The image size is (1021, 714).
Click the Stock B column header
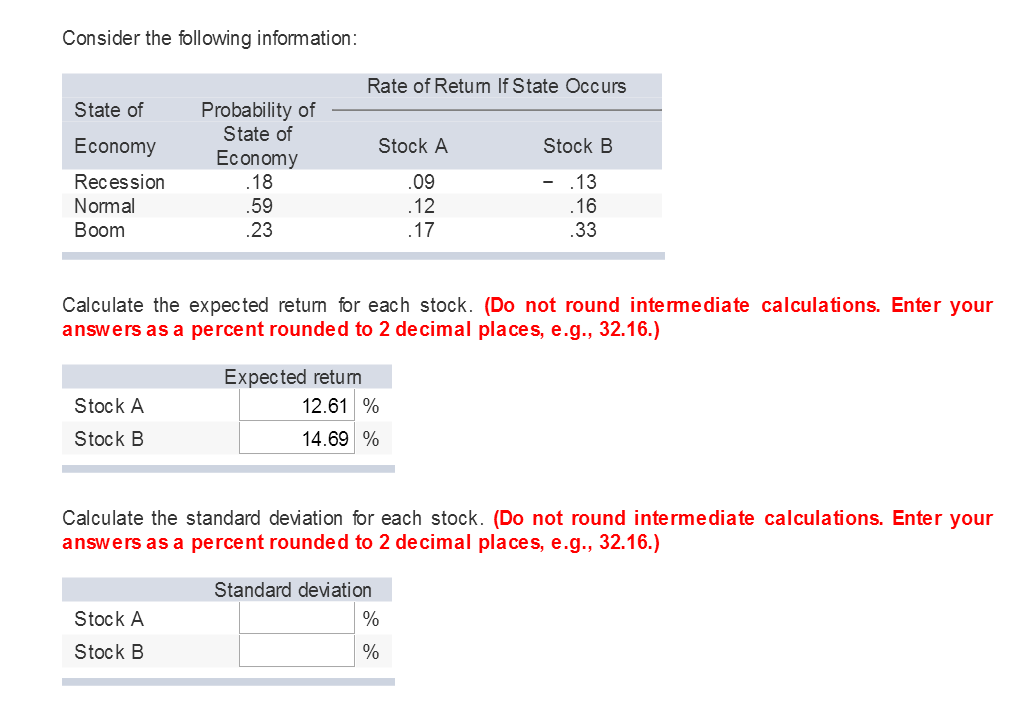coord(578,146)
